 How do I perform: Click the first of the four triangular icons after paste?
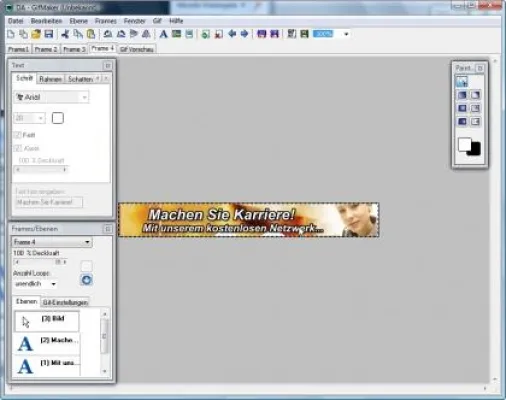[108, 34]
